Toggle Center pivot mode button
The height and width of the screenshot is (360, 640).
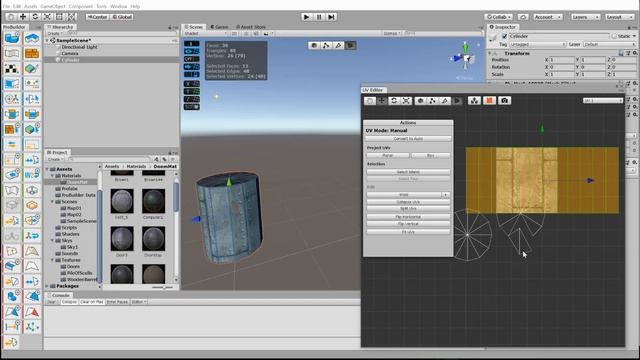point(97,17)
